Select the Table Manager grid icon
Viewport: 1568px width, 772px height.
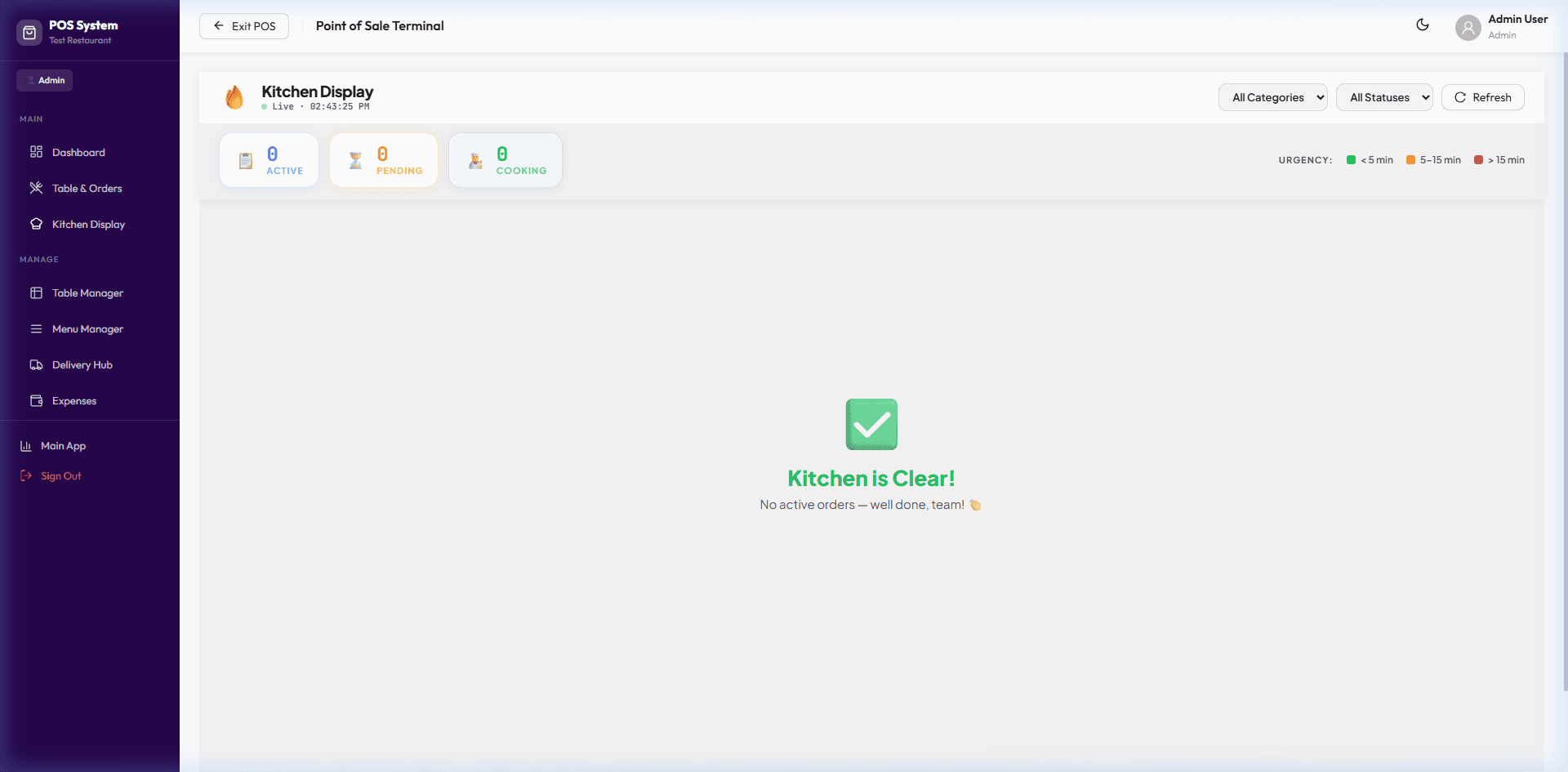(x=38, y=292)
